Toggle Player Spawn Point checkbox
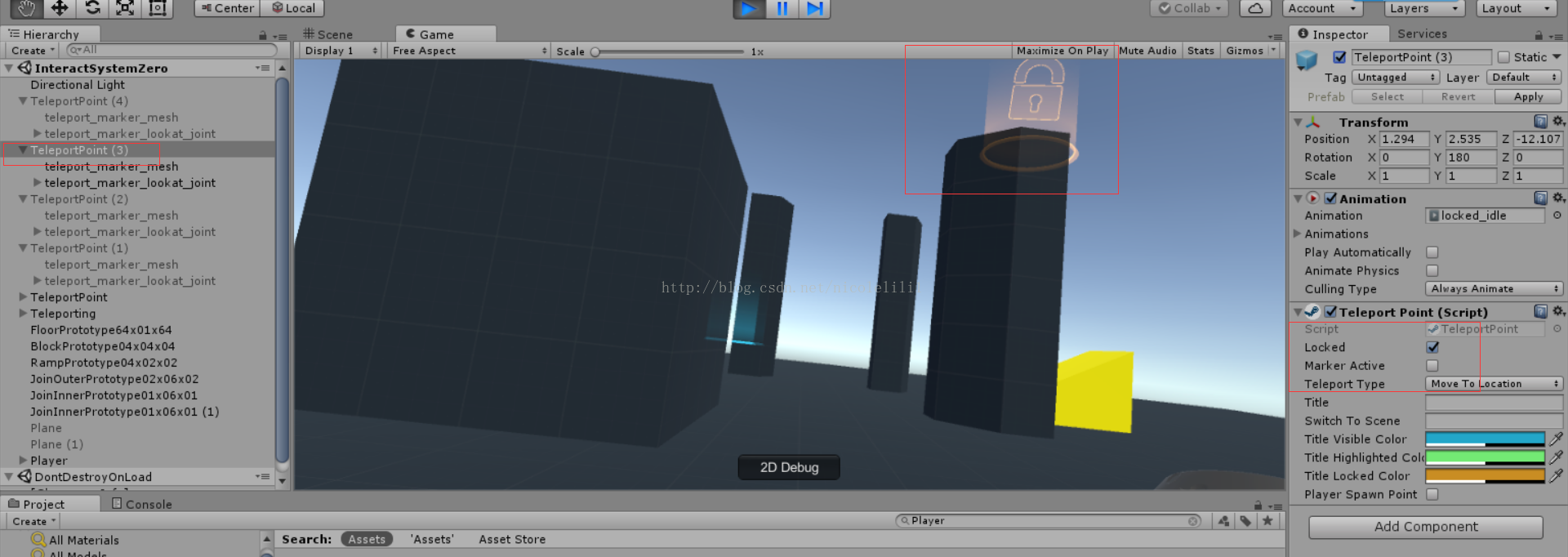 point(1432,494)
